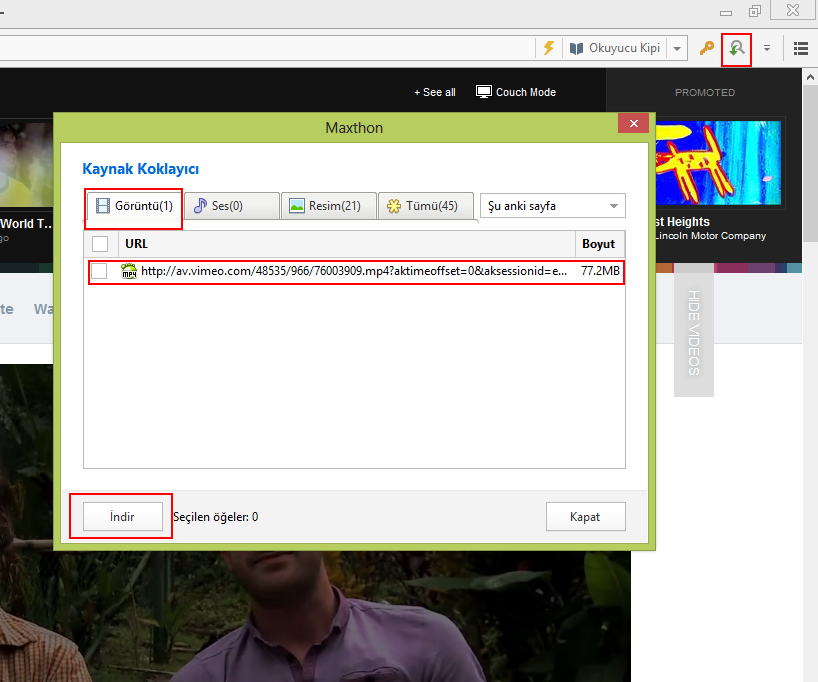Click the Lincoln Motor Company link
The height and width of the screenshot is (682, 818).
(x=710, y=236)
